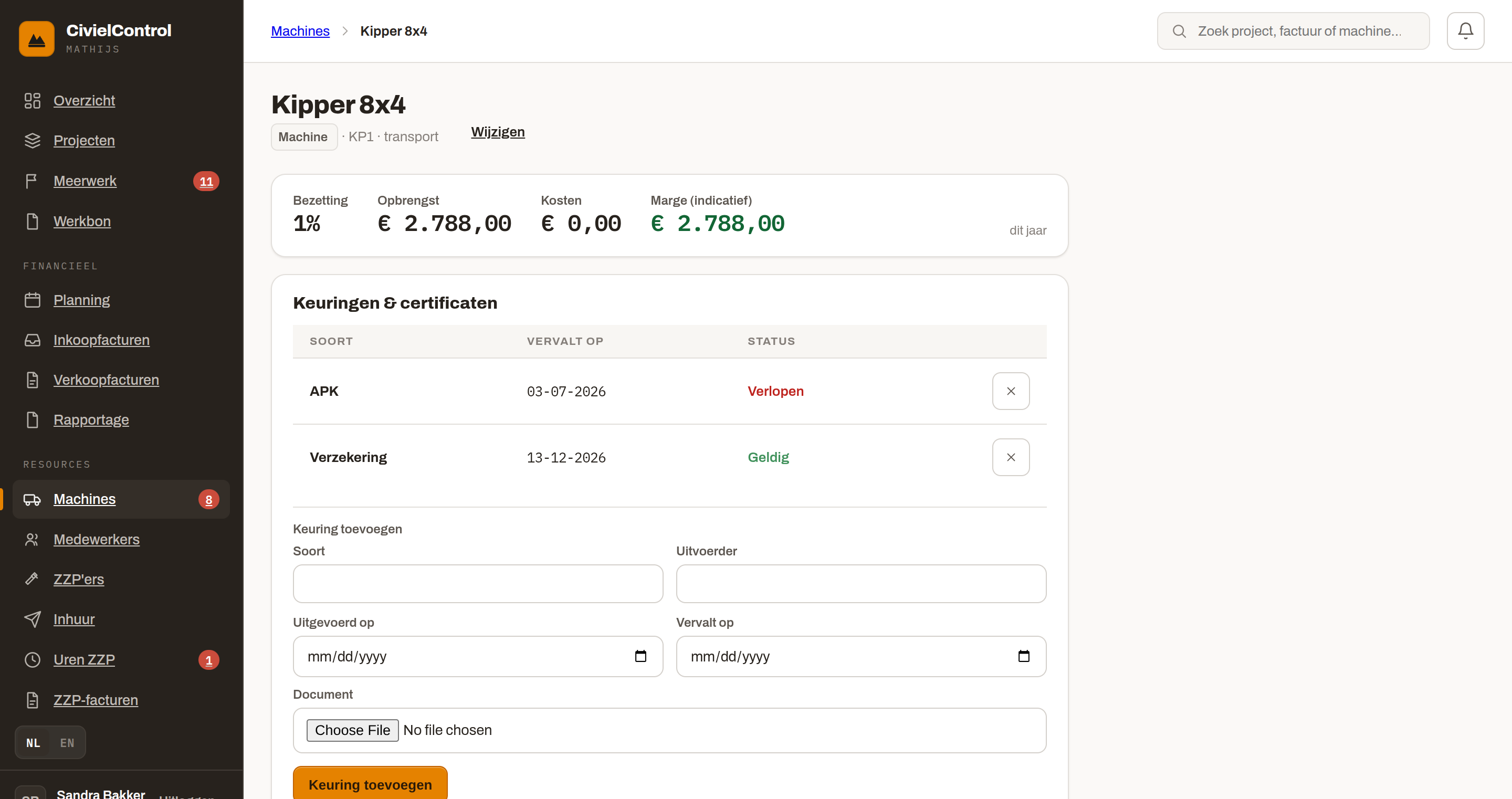Image resolution: width=1512 pixels, height=799 pixels.
Task: Switch interface language to NL
Action: click(x=33, y=743)
